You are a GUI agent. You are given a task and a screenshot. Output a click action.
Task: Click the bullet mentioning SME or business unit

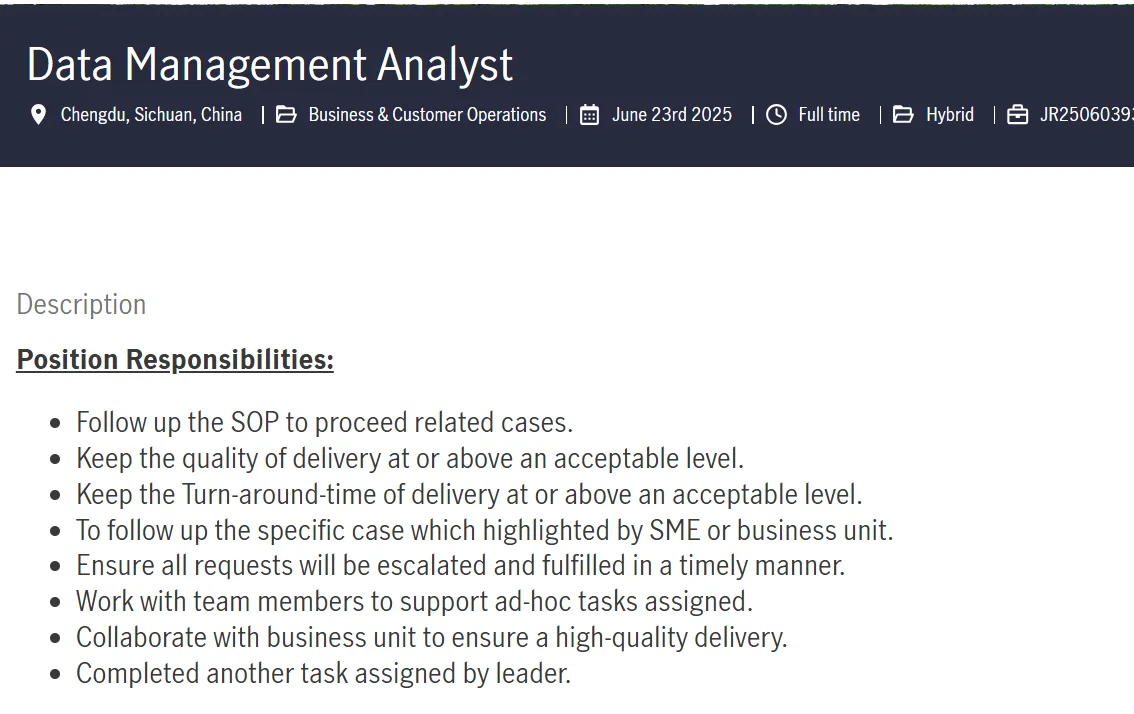coord(485,530)
